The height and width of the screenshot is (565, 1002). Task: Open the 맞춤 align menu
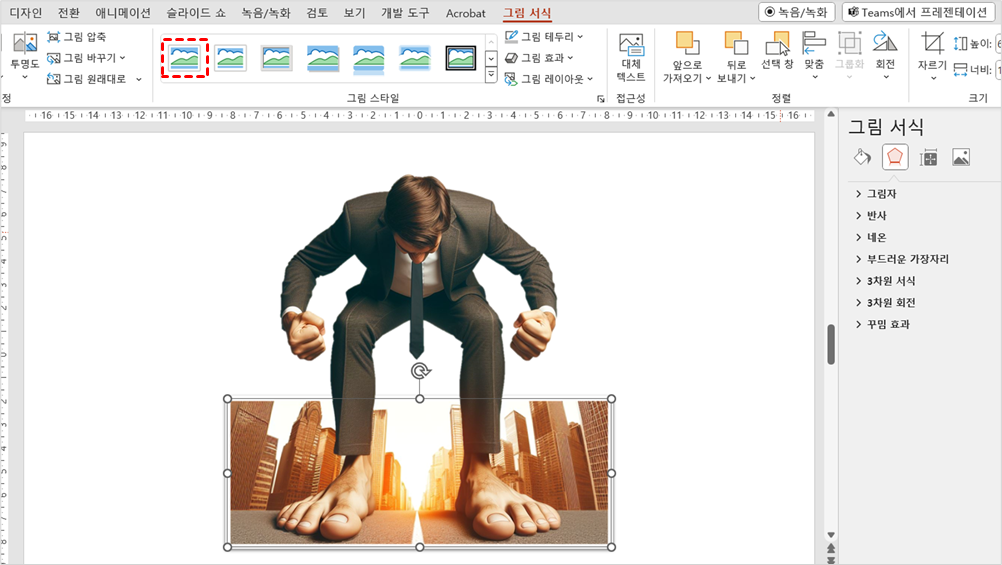[814, 56]
